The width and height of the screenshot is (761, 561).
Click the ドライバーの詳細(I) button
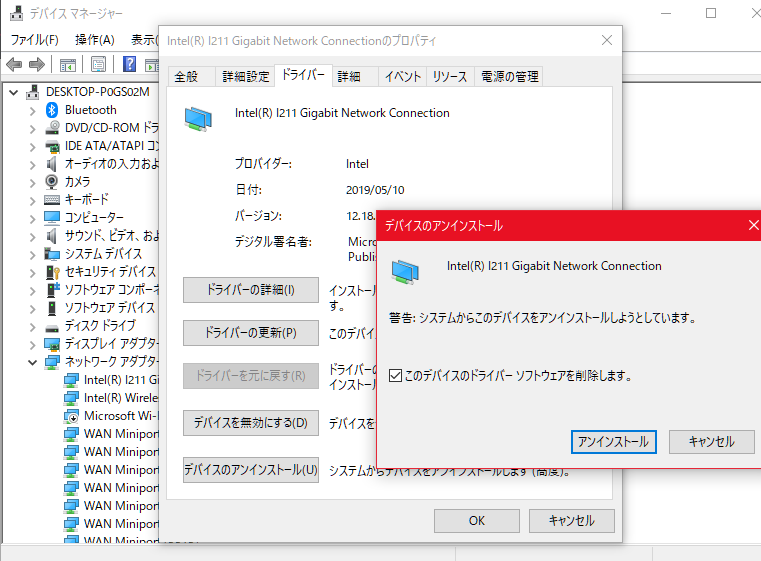tap(250, 290)
